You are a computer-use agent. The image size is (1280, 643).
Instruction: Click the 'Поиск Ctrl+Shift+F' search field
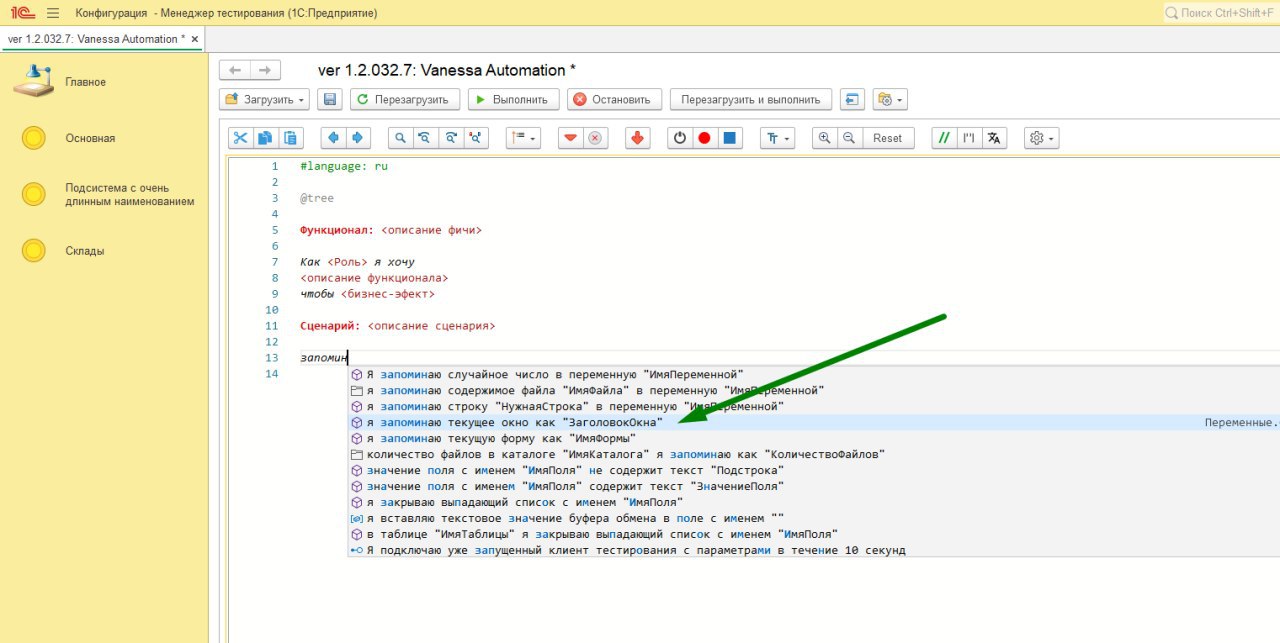(1220, 13)
